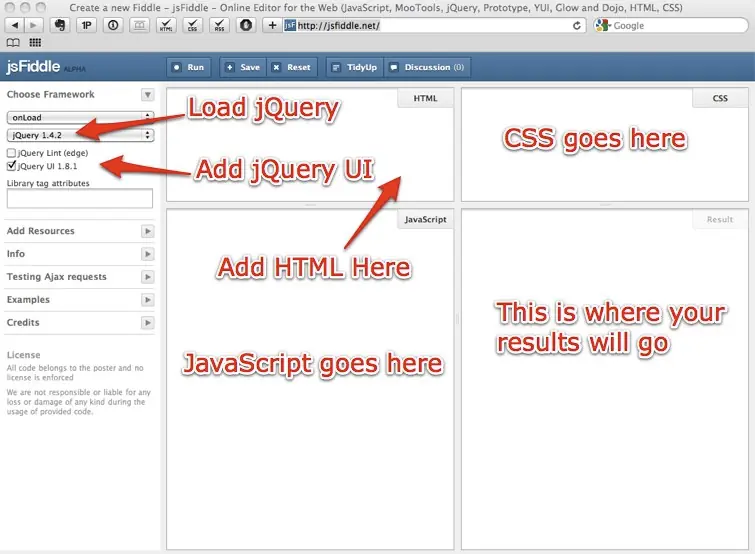The width and height of the screenshot is (755, 554).
Task: Reset the fiddle
Action: 292,67
